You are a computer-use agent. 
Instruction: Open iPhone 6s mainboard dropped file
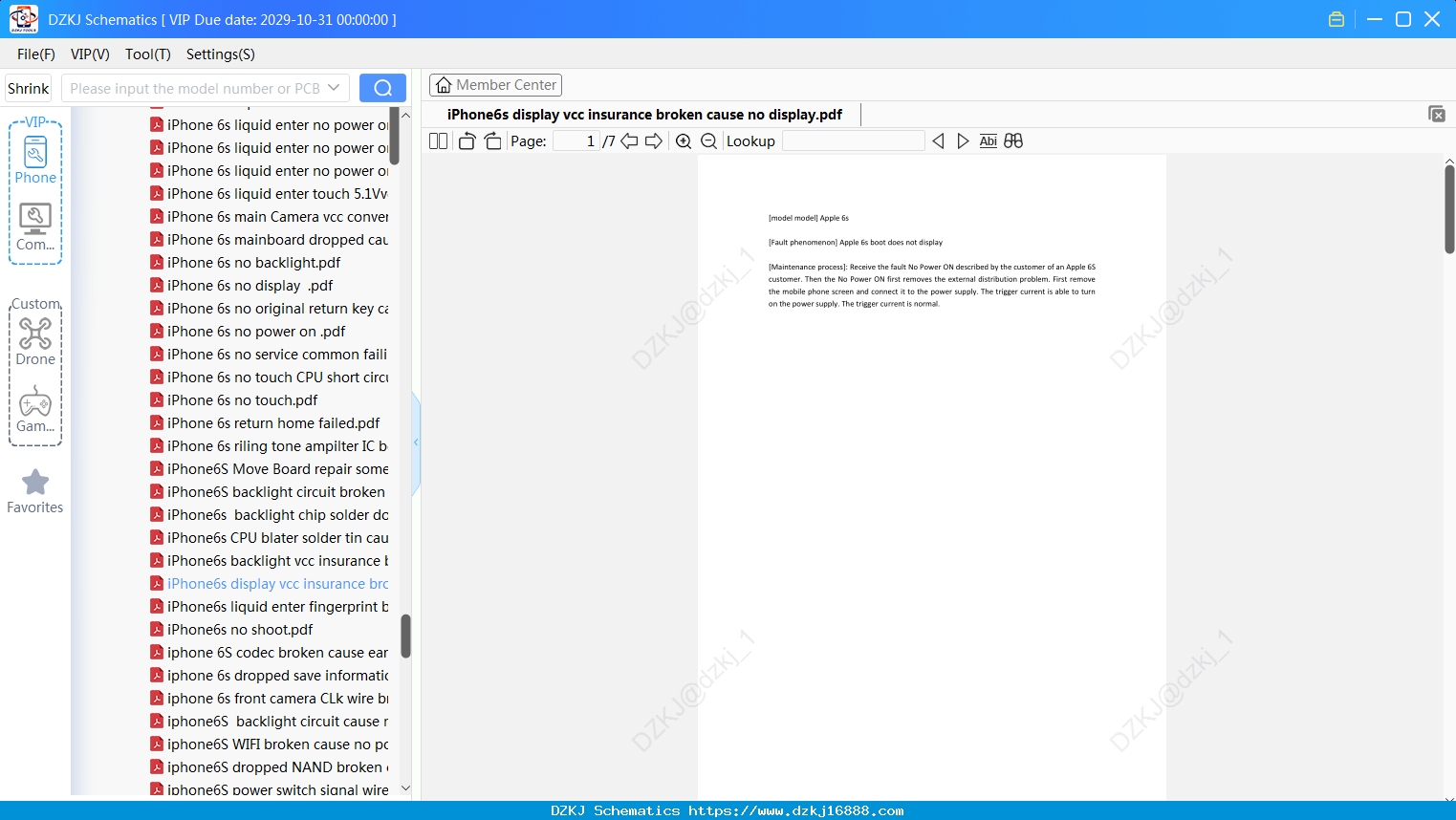[277, 239]
